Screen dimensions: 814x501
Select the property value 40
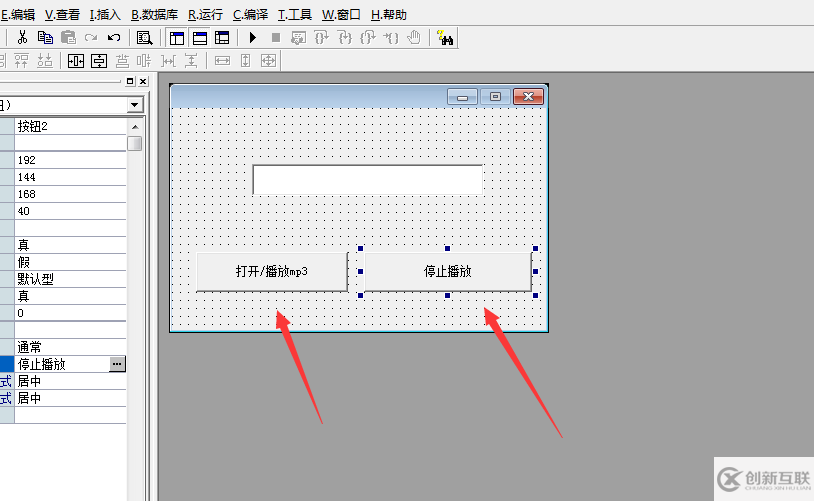click(x=70, y=211)
